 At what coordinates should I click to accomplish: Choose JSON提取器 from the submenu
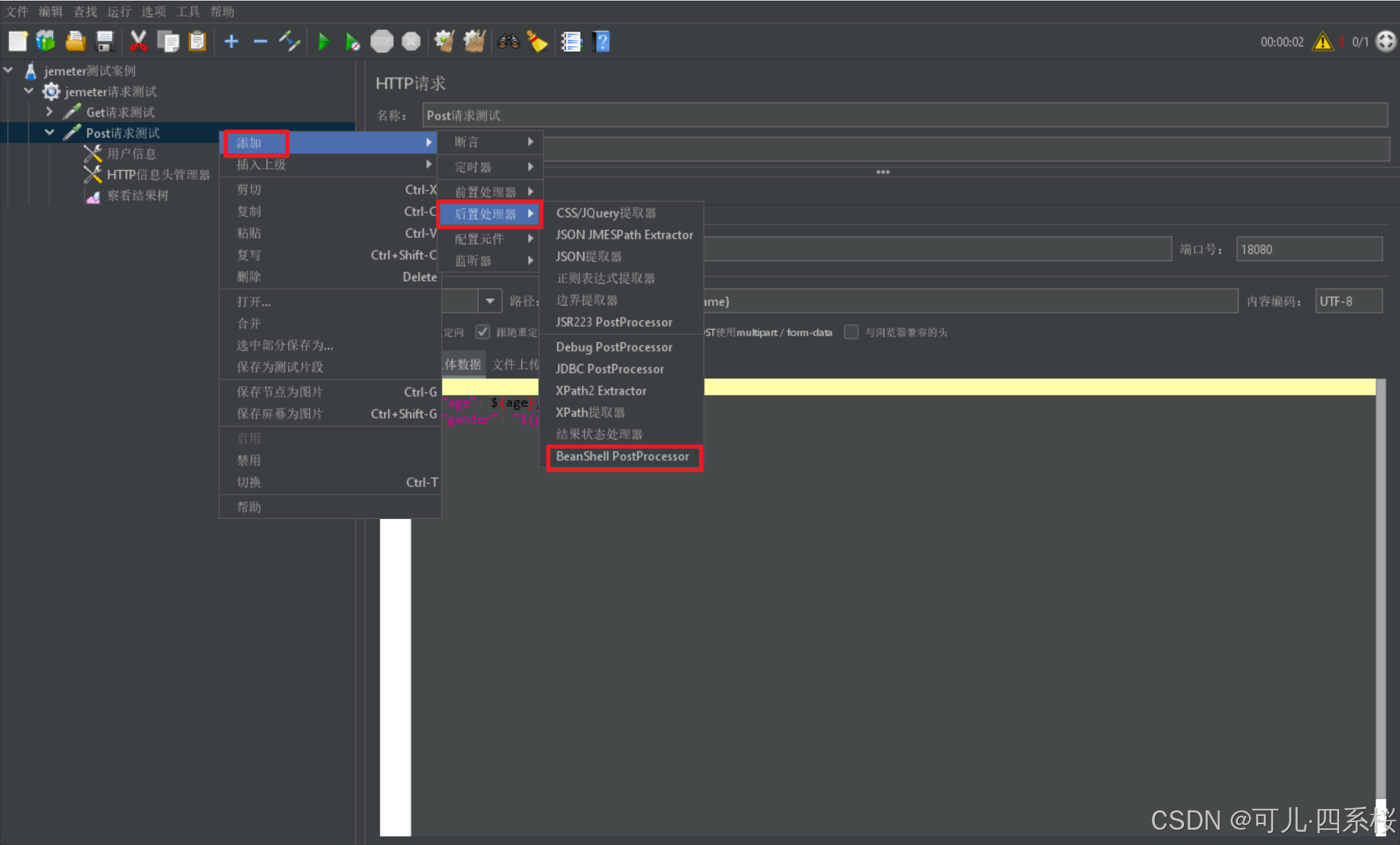pyautogui.click(x=588, y=257)
